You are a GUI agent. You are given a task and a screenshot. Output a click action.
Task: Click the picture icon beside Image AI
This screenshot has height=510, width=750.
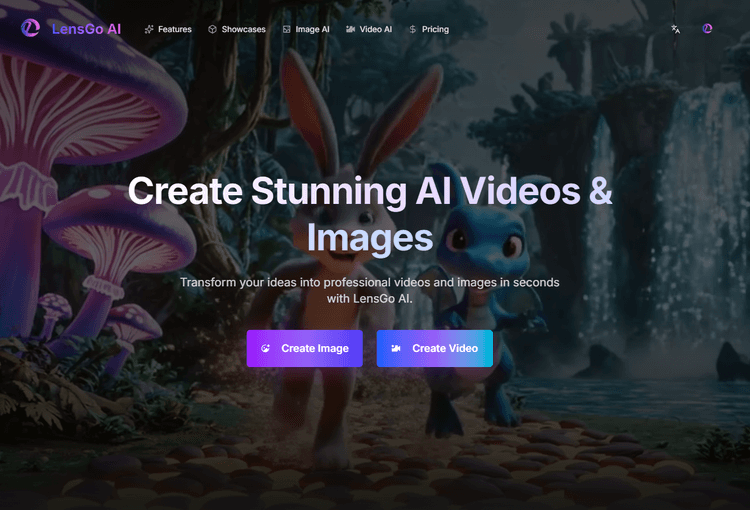point(287,30)
